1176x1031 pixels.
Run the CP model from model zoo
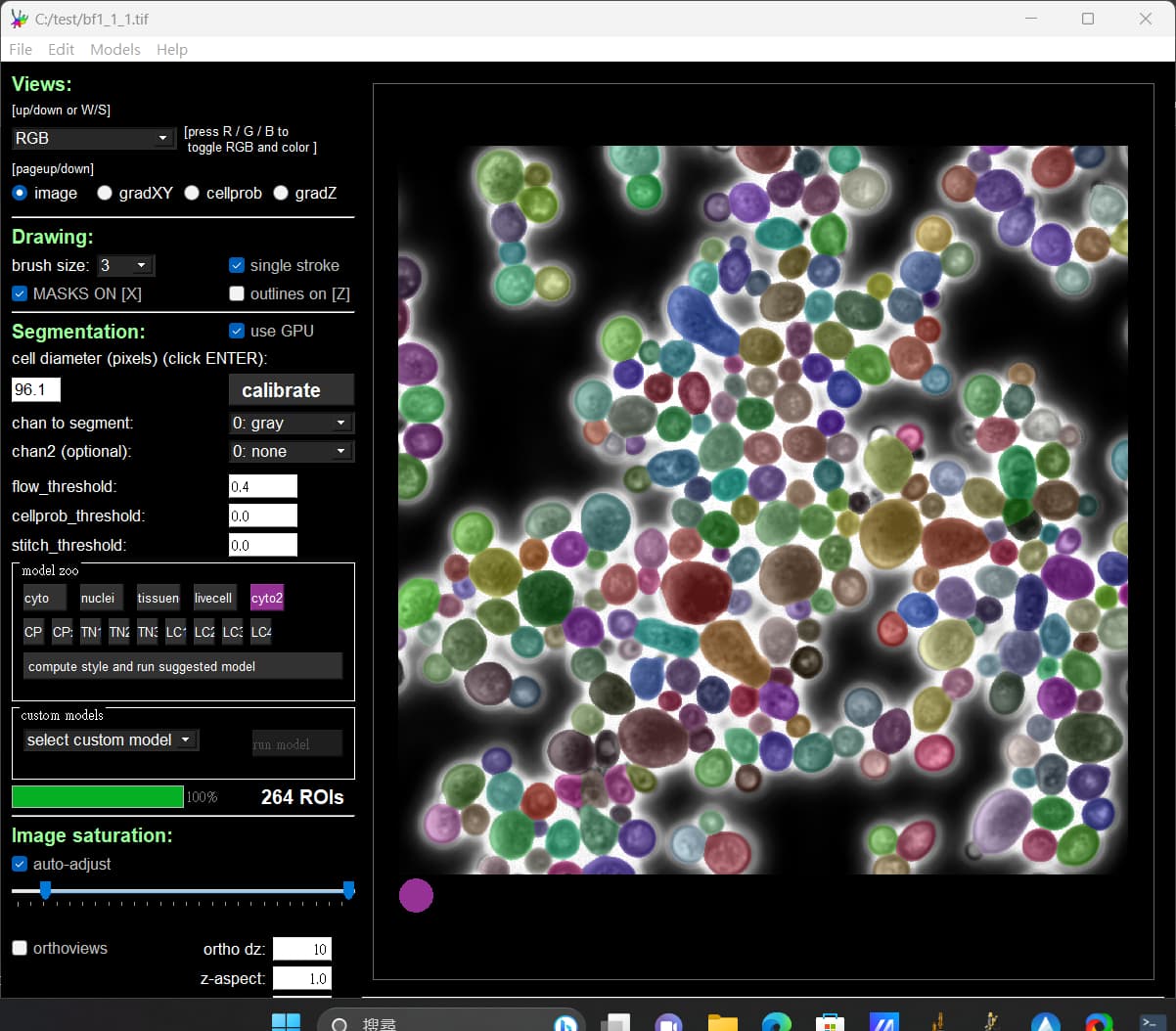(33, 632)
